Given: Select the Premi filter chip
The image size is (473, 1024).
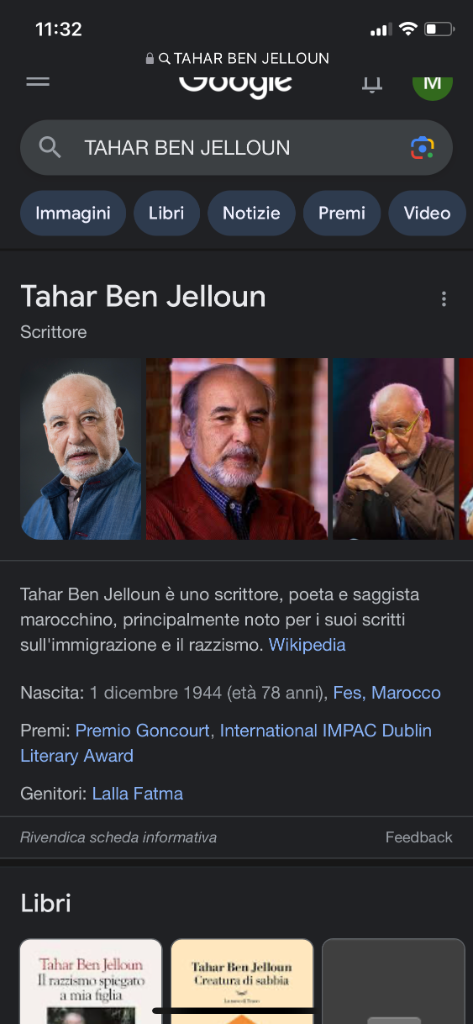Looking at the screenshot, I should (x=342, y=213).
